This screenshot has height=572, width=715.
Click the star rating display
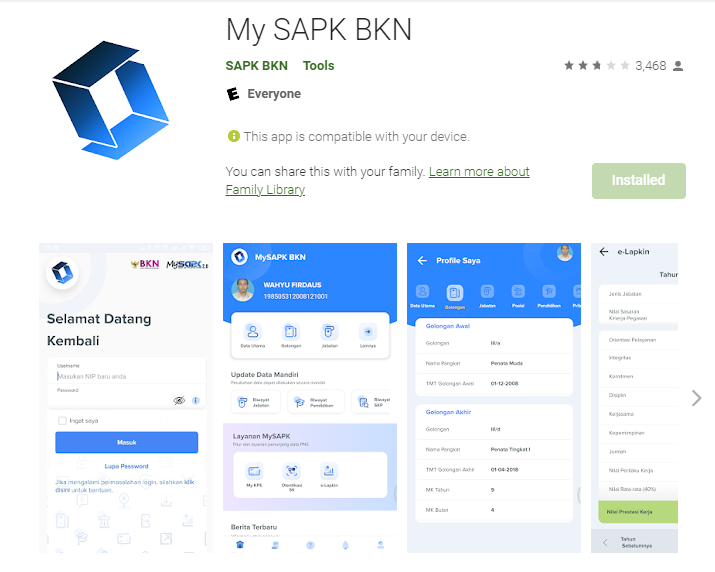point(596,66)
